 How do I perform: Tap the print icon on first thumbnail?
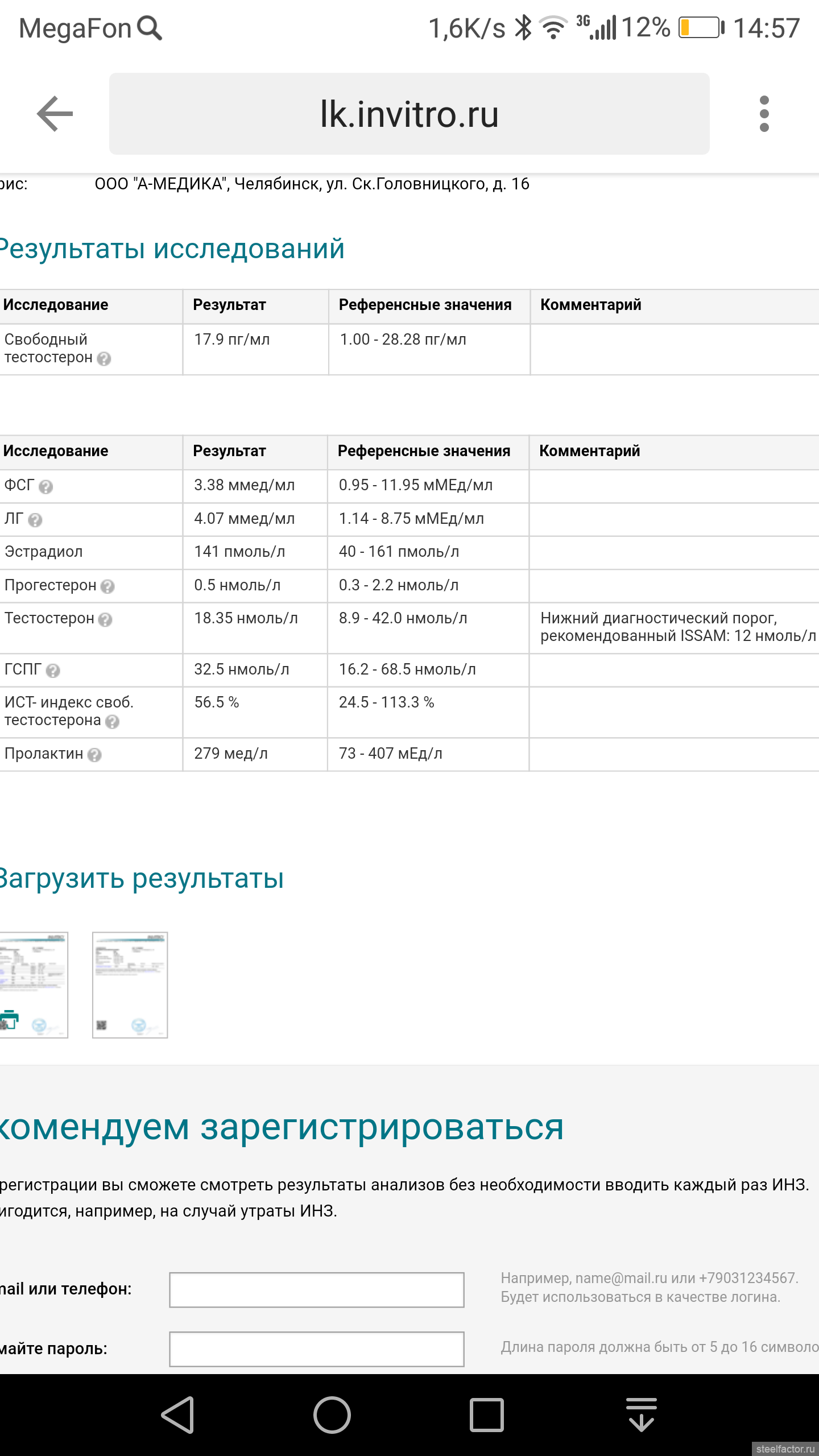pyautogui.click(x=9, y=1020)
